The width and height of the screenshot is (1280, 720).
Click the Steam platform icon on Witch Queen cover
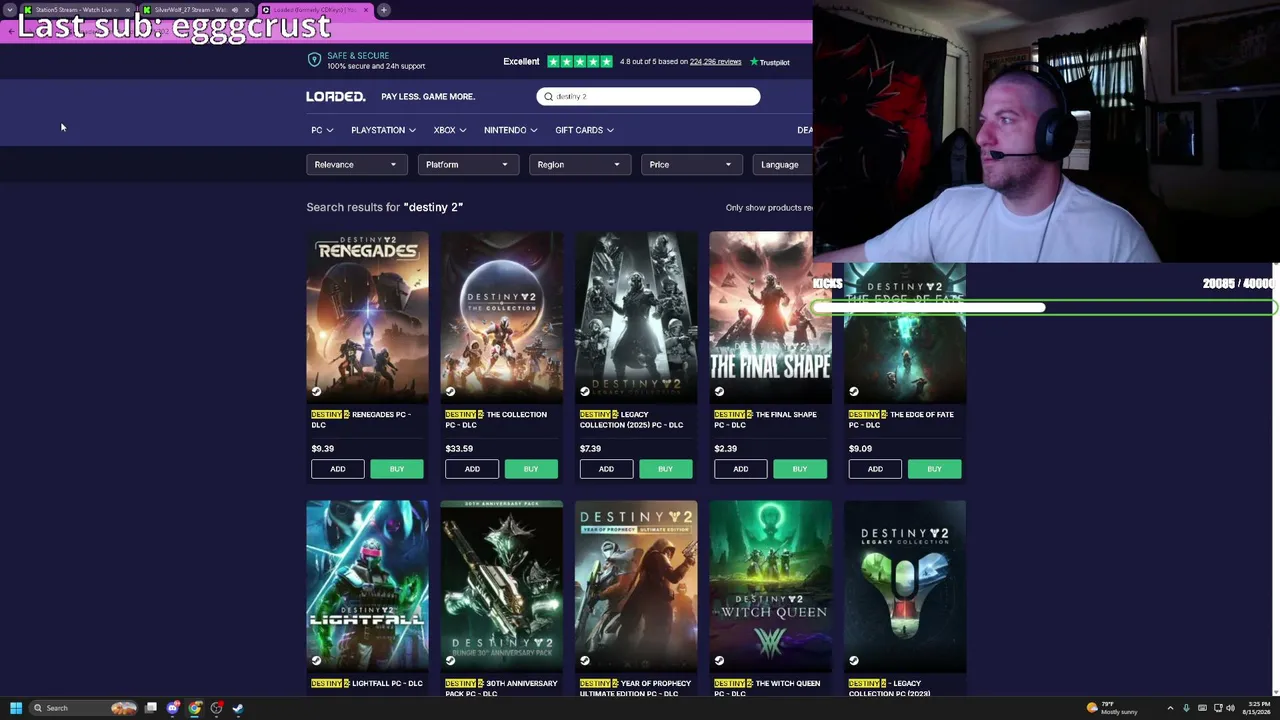pyautogui.click(x=719, y=660)
